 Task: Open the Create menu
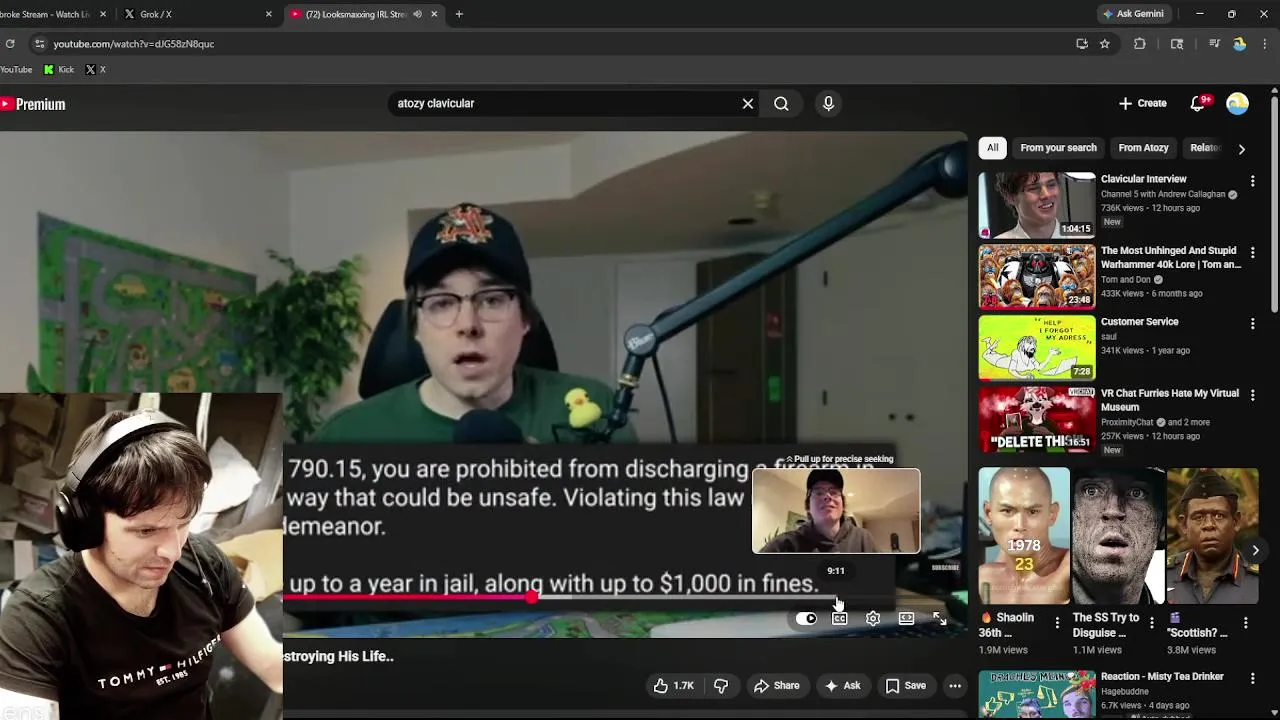tap(1143, 104)
